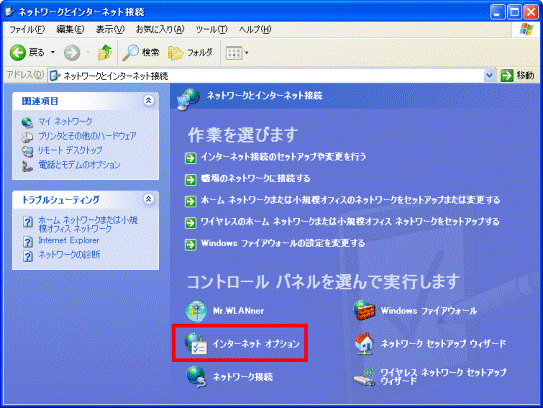Collapse the 関連項目 panel
The height and width of the screenshot is (408, 543).
point(149,100)
